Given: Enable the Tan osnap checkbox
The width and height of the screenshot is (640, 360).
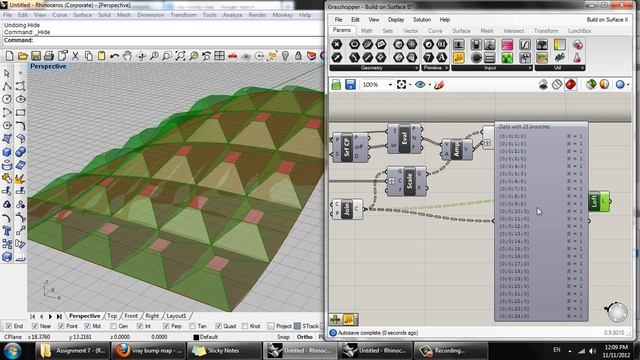Looking at the screenshot, I should (192, 326).
